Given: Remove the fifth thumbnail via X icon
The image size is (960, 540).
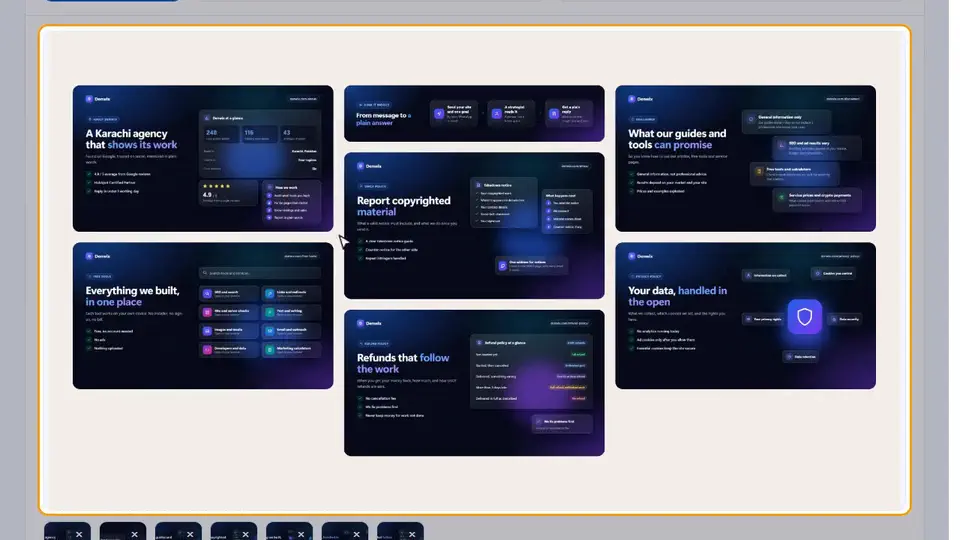Looking at the screenshot, I should (301, 534).
